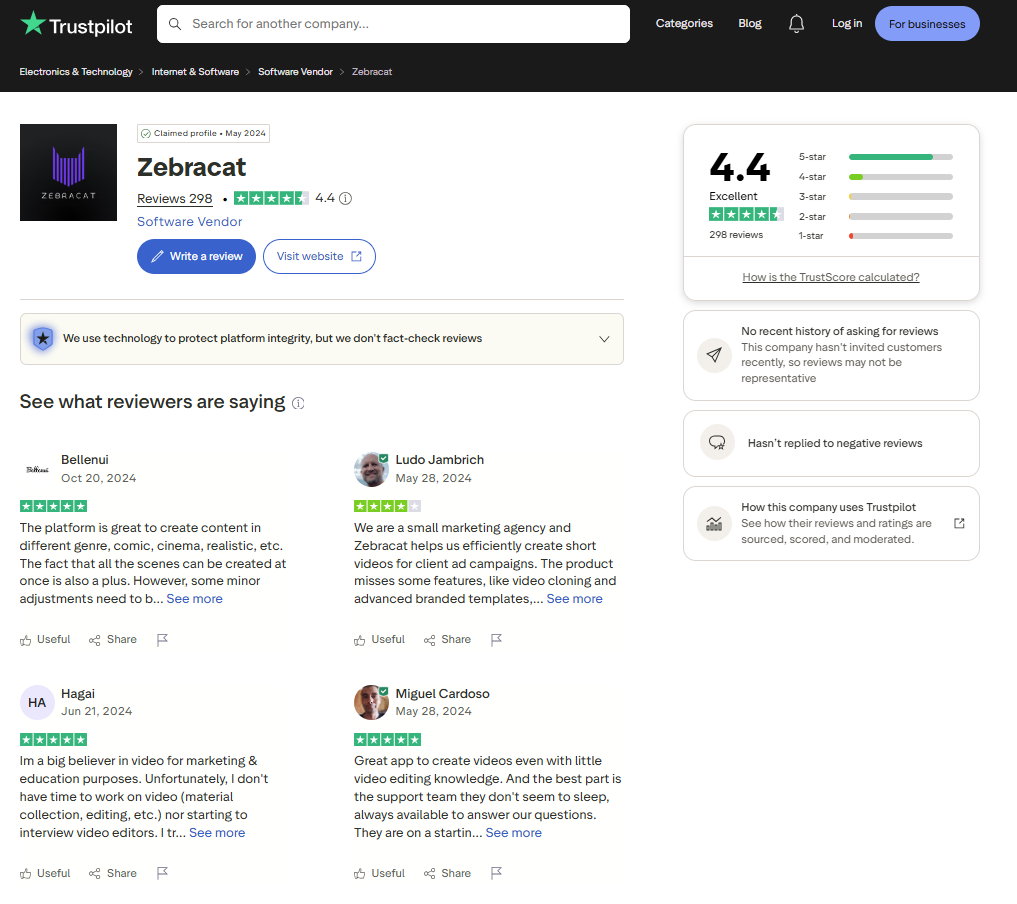Expand Bellenui's review with See more
Viewport: 1017px width, 904px height.
coord(195,599)
